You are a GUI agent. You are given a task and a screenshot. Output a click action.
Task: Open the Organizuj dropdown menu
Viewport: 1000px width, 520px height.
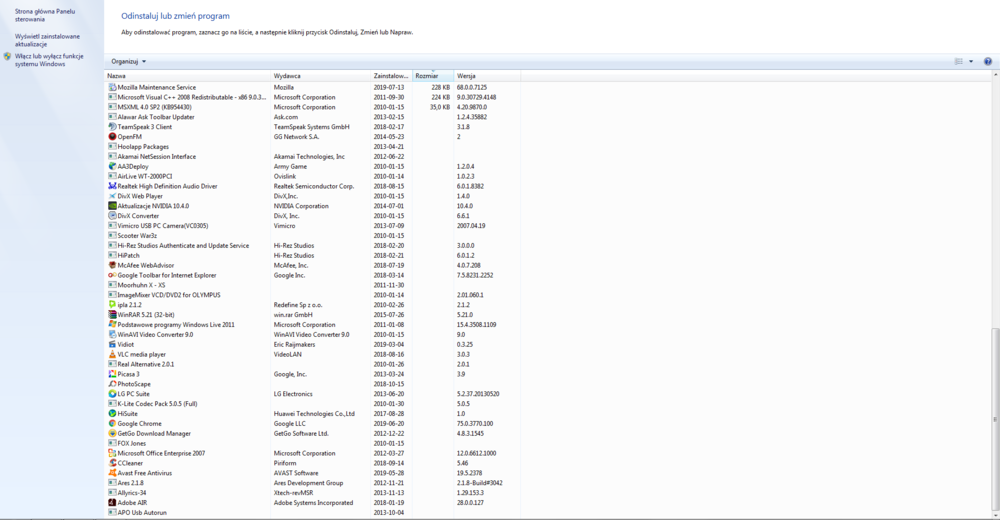pos(128,61)
